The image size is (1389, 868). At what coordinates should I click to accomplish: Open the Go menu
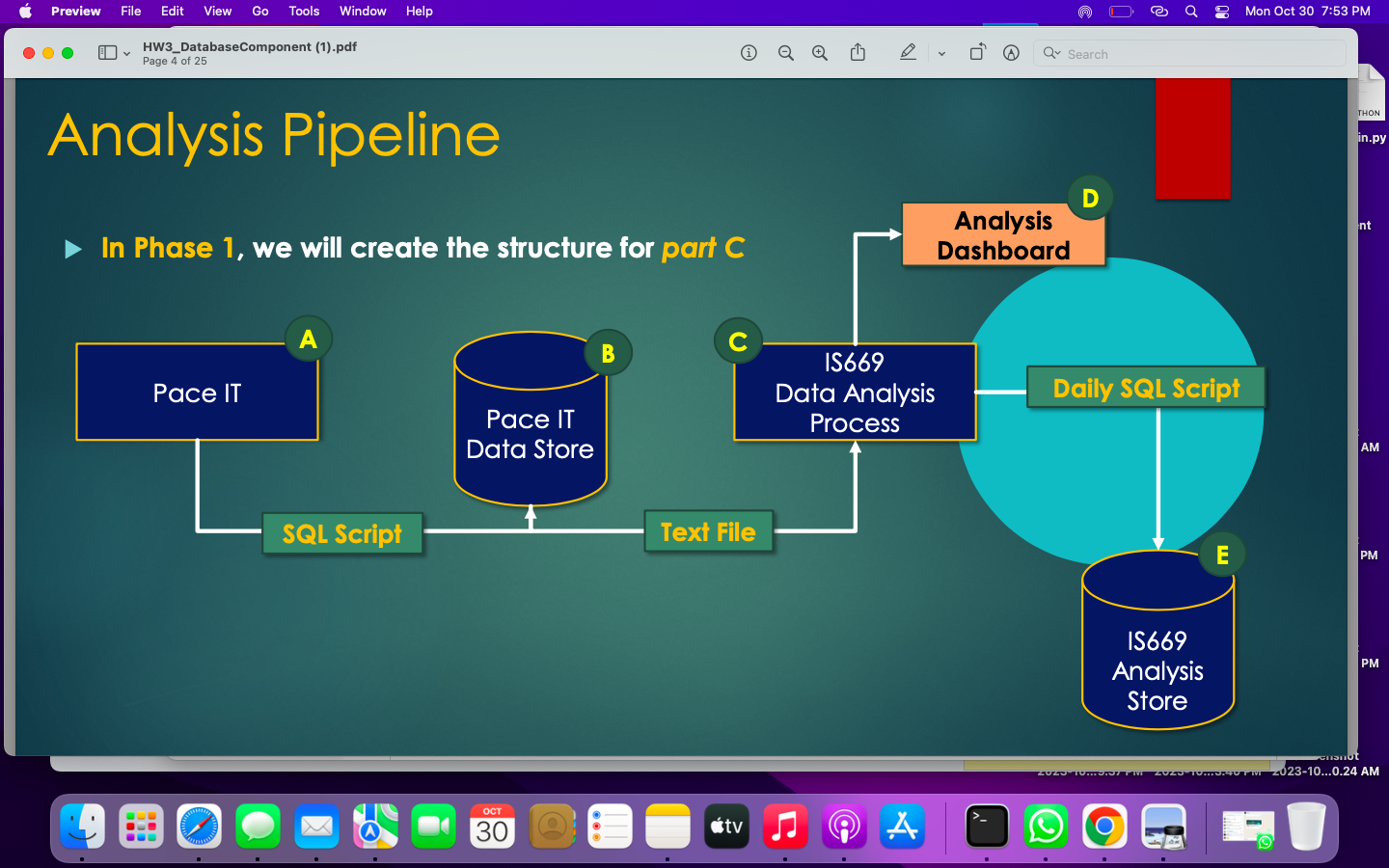coord(259,12)
